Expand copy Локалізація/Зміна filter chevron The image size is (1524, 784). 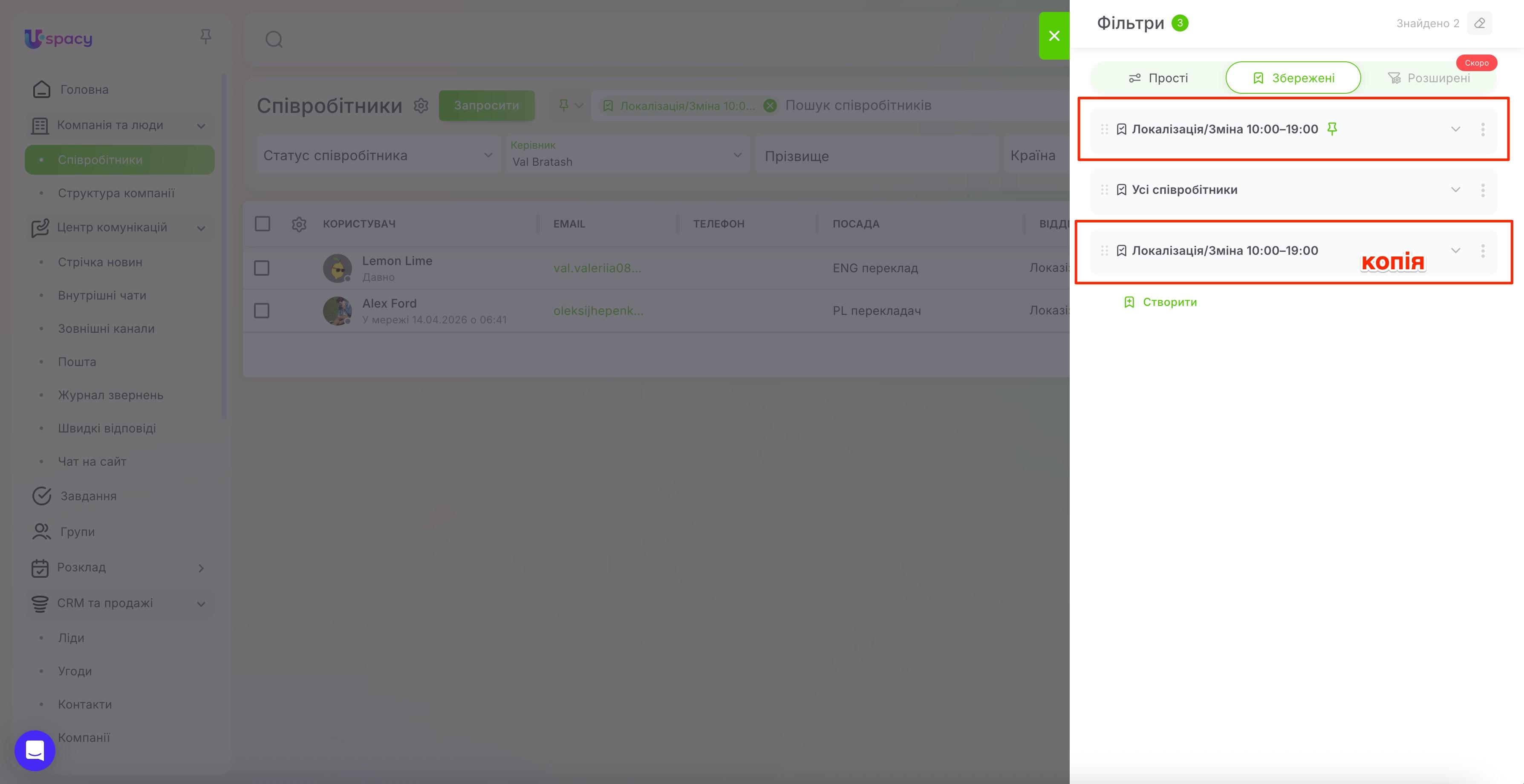1455,250
